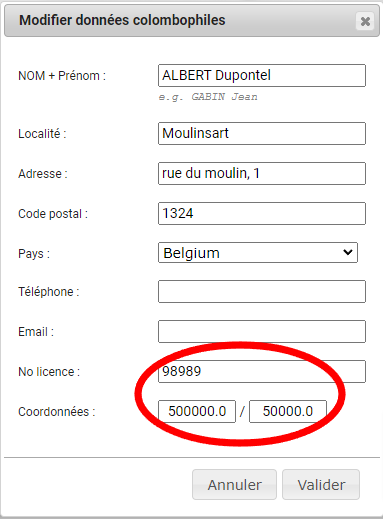
Task: Open the Pays country dropdown
Action: 258,253
